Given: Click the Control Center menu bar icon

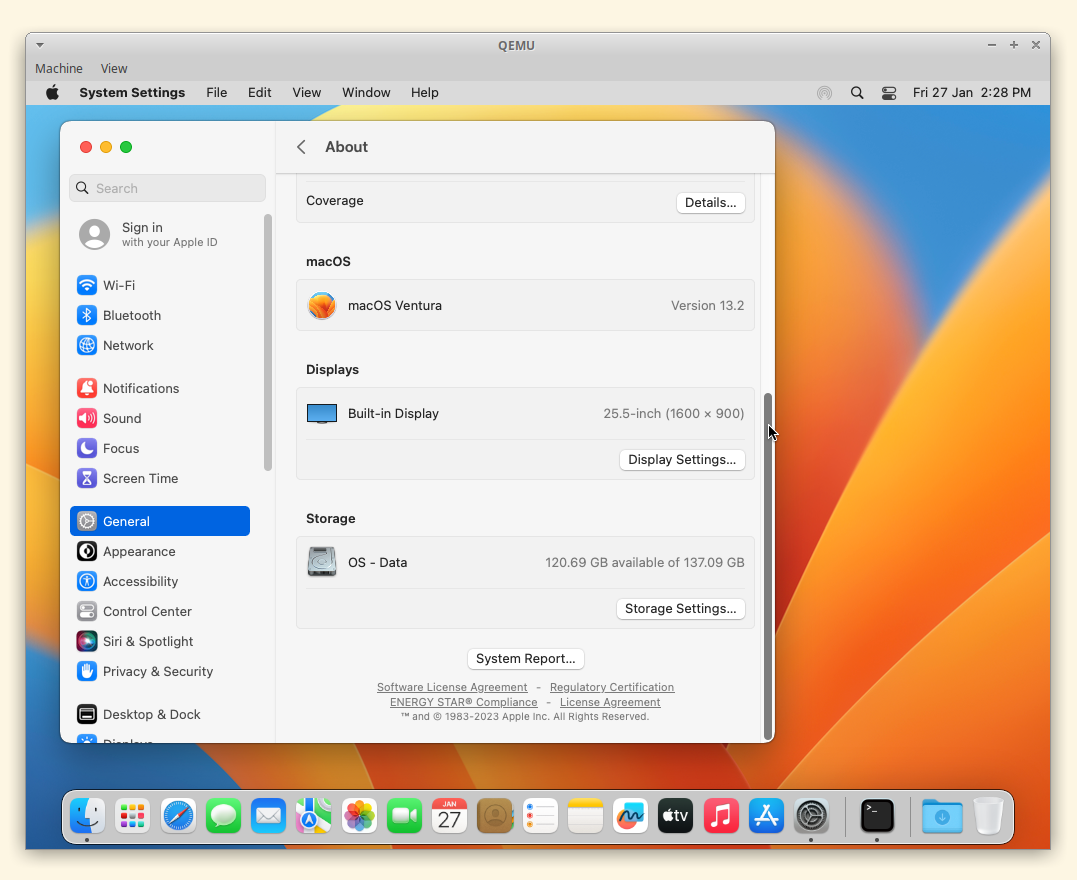Looking at the screenshot, I should coord(889,93).
